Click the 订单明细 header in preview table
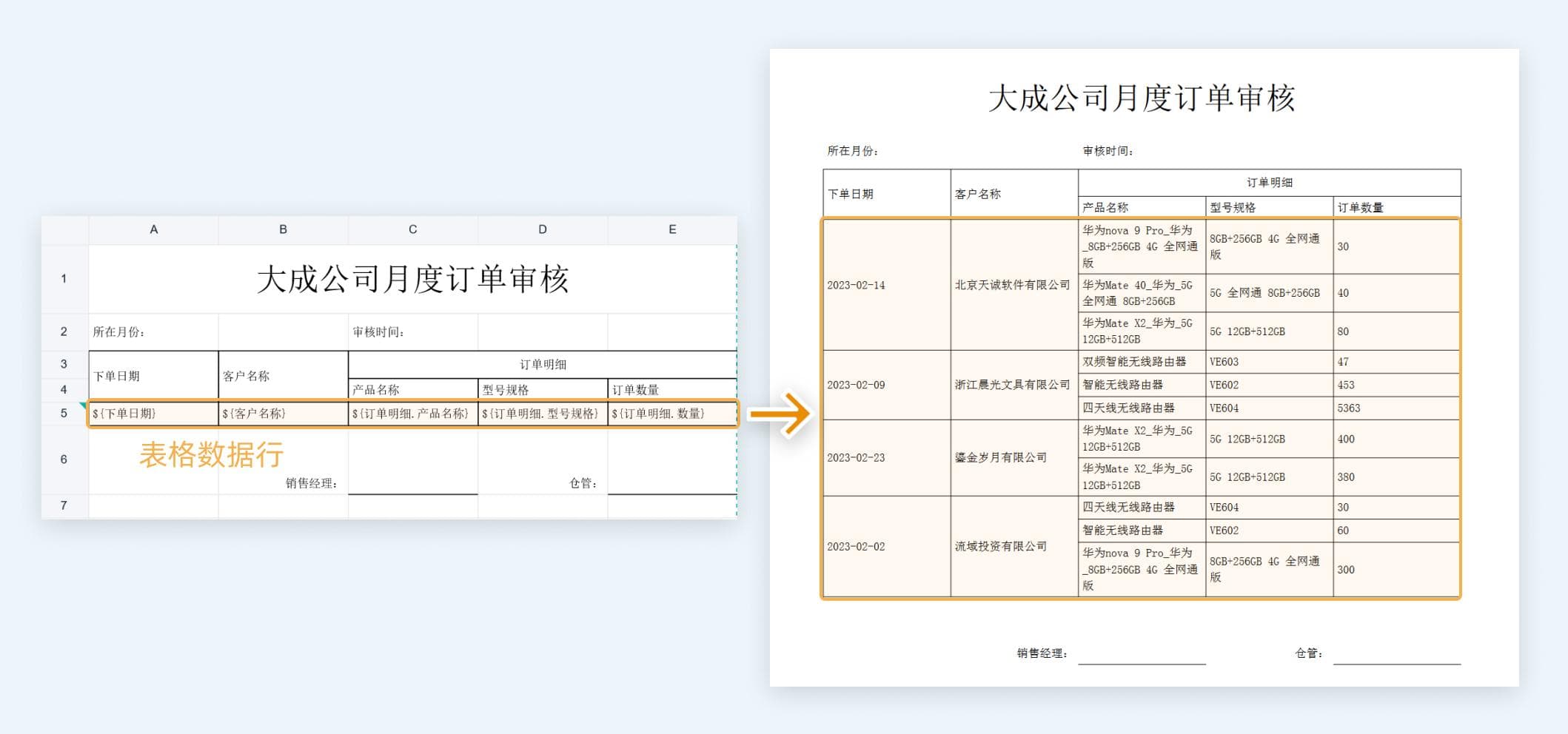This screenshot has width=1568, height=734. [x=1270, y=182]
